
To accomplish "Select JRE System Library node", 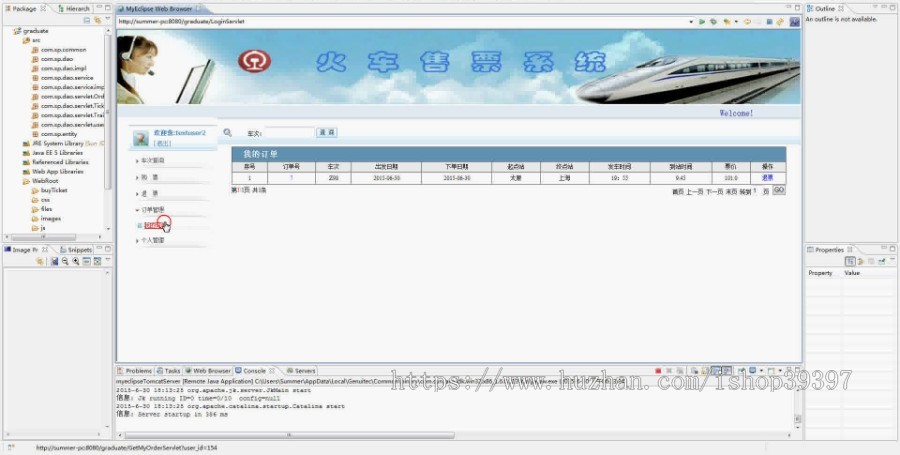I will (x=63, y=143).
